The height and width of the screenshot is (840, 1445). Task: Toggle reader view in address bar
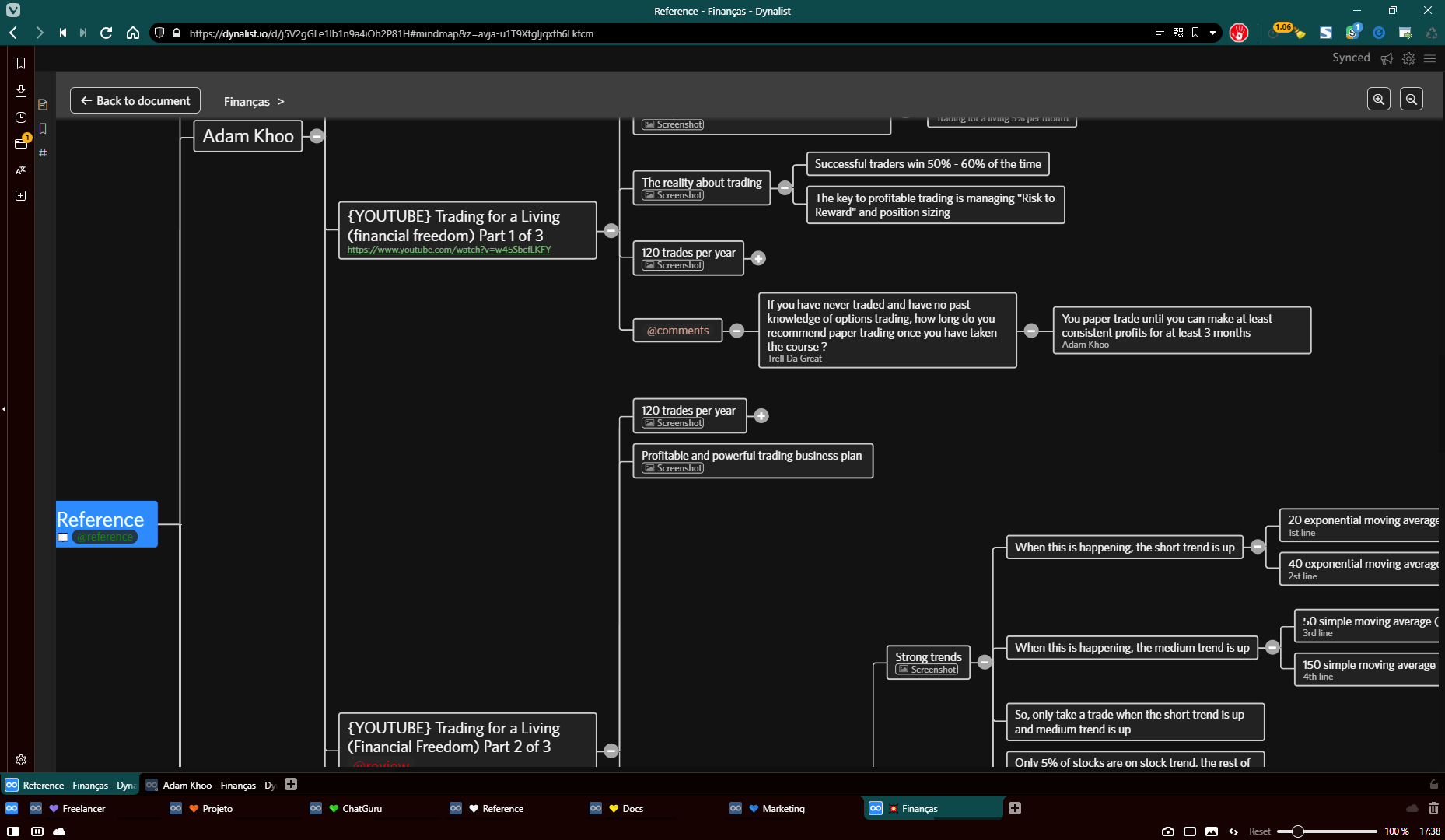(1160, 33)
